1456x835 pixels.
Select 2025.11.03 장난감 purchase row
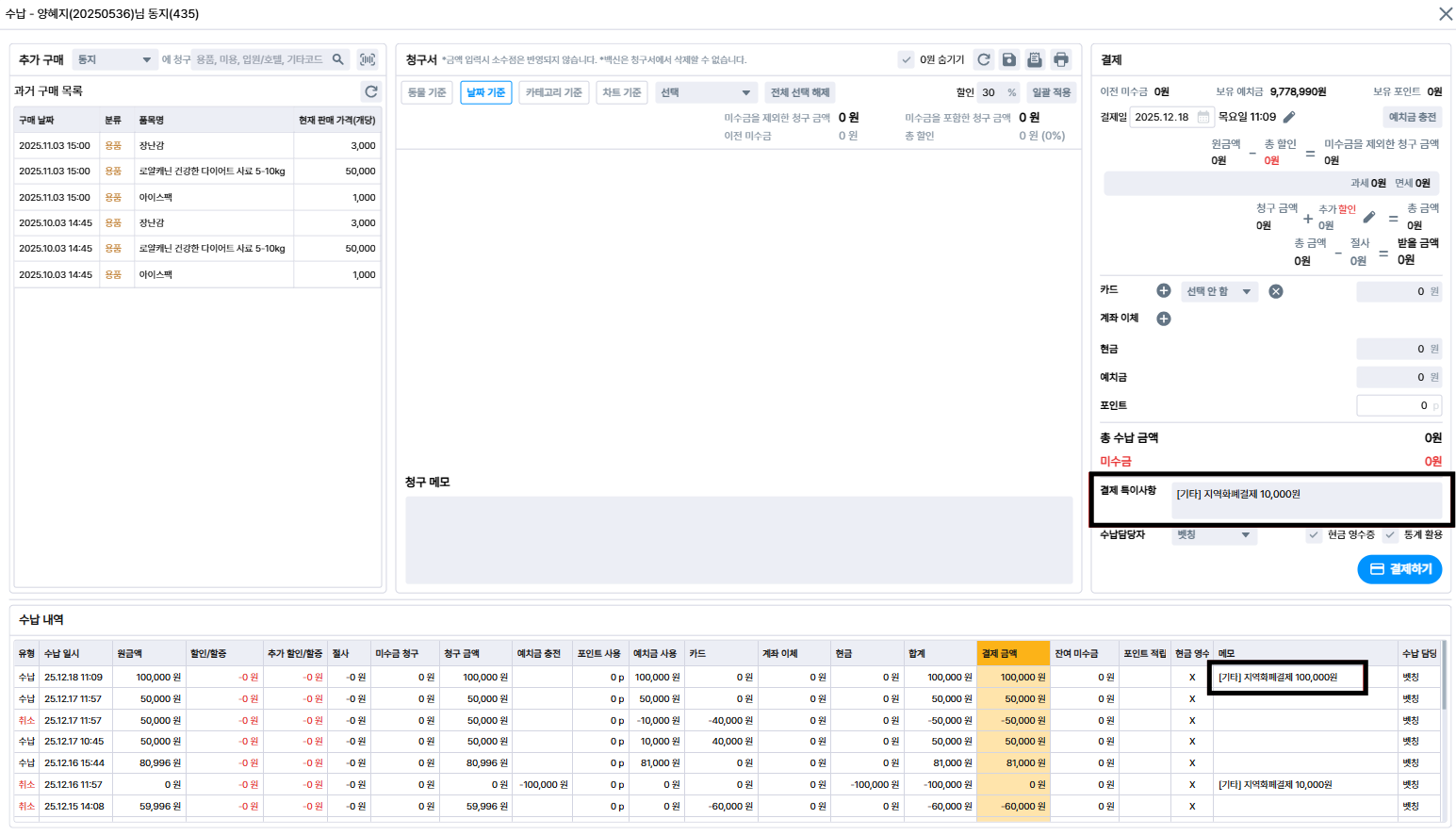[x=197, y=145]
